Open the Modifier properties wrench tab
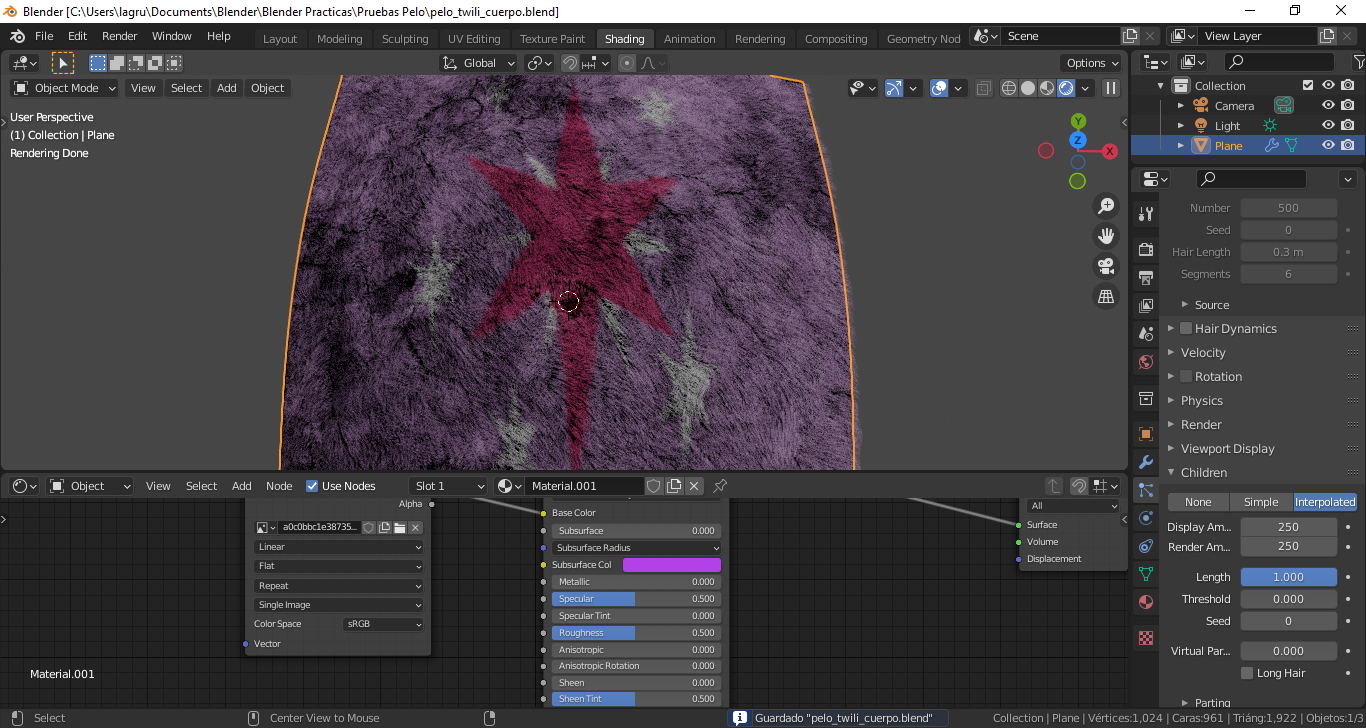This screenshot has height=728, width=1366. pyautogui.click(x=1146, y=462)
